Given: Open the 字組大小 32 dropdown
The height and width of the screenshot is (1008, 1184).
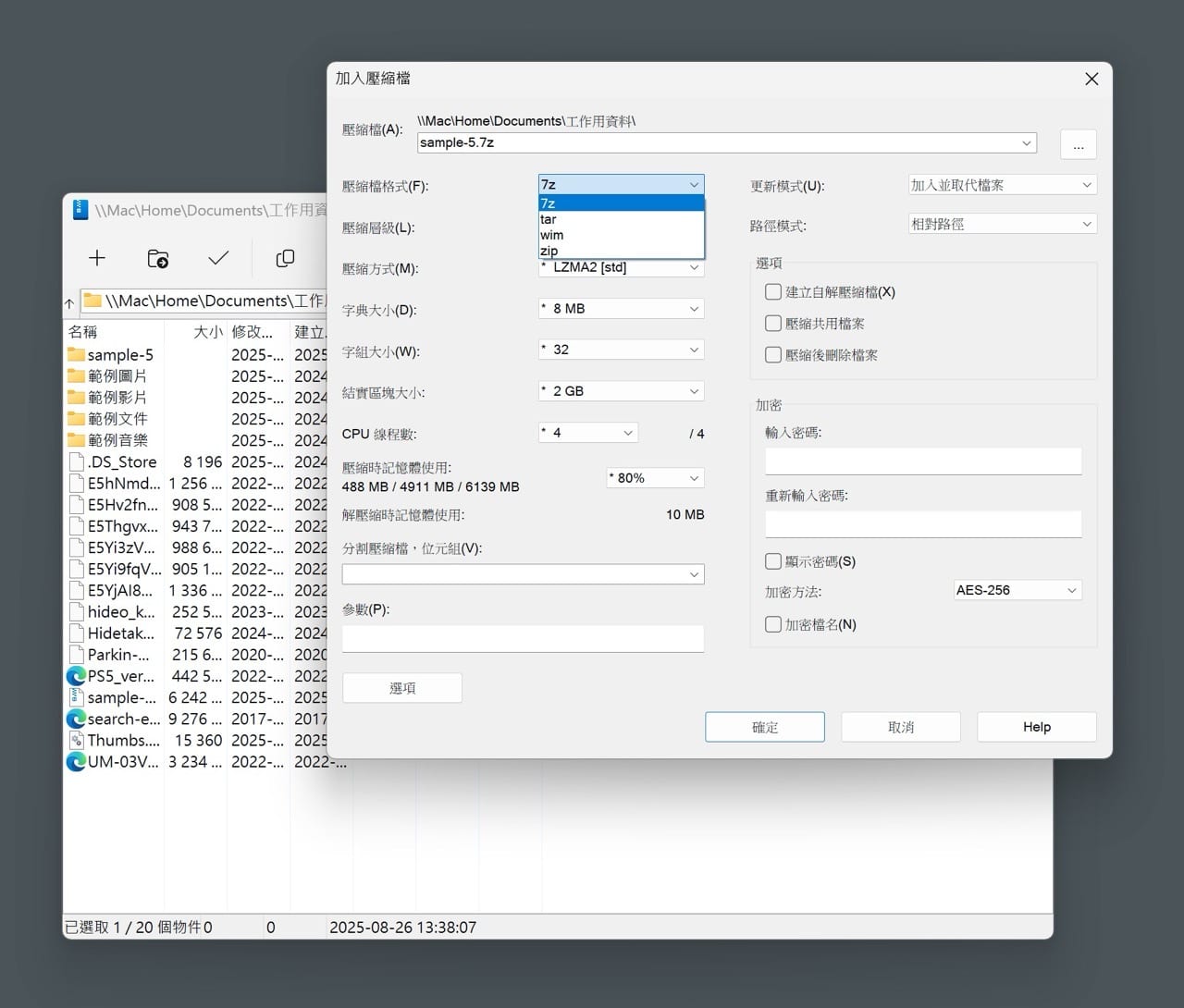Looking at the screenshot, I should pyautogui.click(x=621, y=350).
